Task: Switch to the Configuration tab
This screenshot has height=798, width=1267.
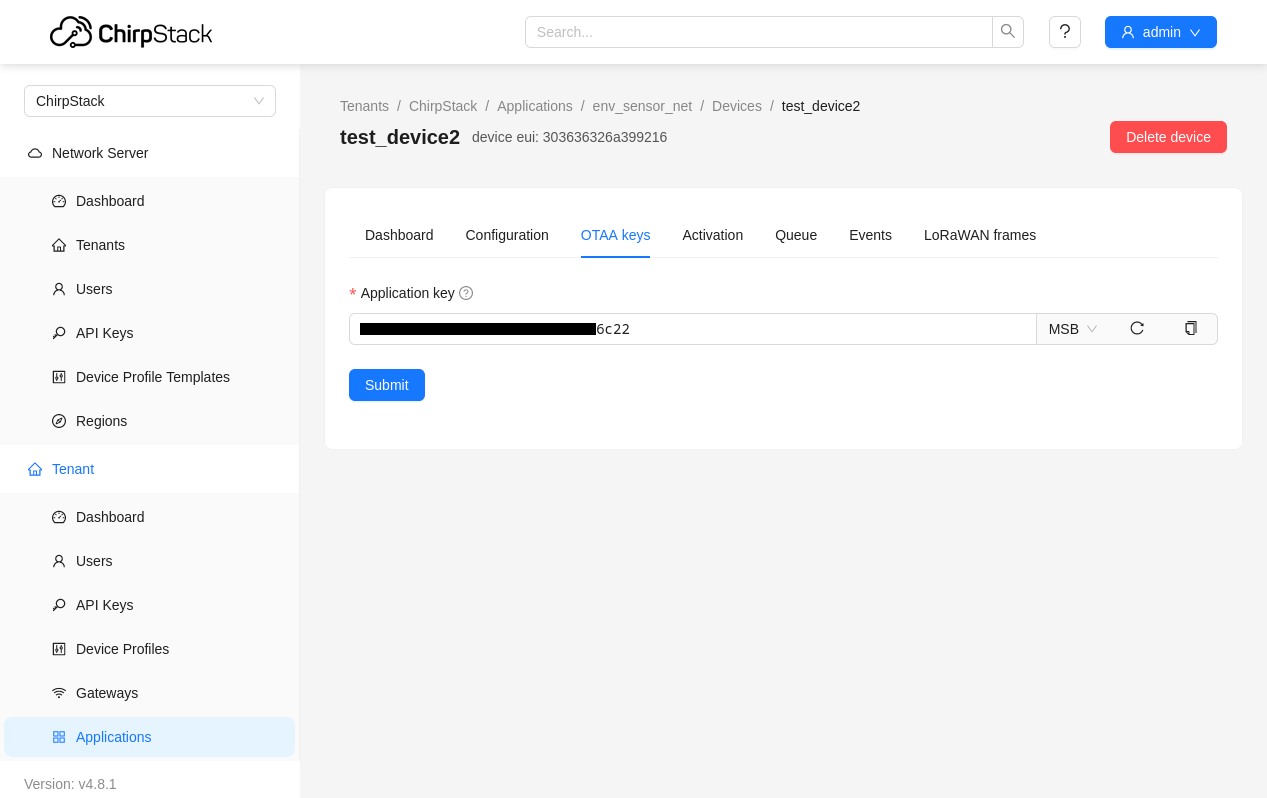Action: click(x=507, y=235)
